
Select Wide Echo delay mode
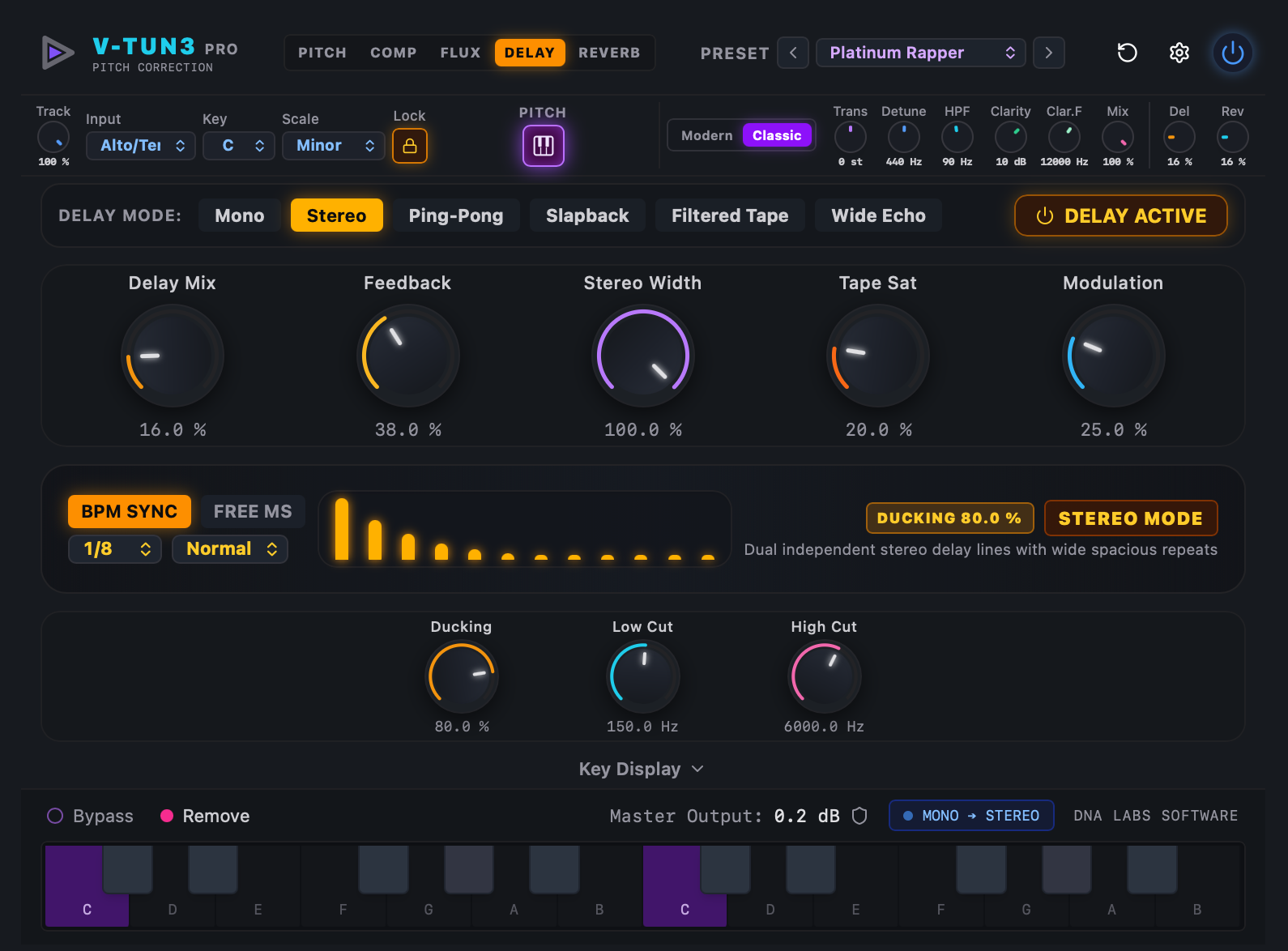tap(878, 215)
